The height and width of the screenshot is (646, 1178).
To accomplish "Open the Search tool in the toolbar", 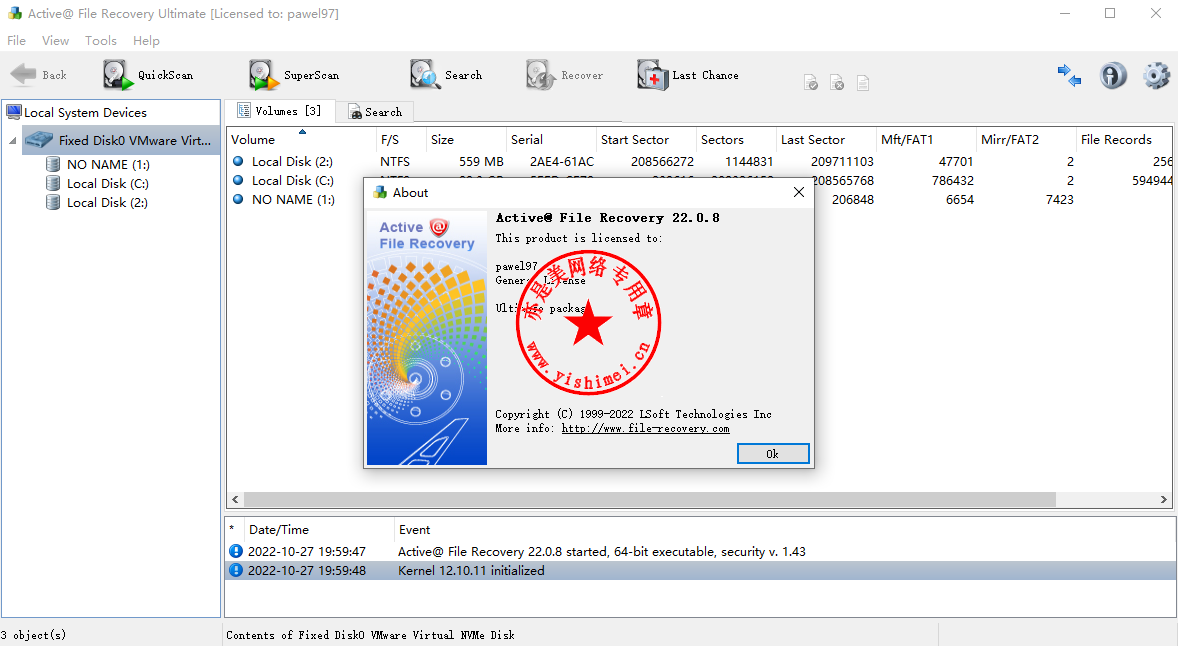I will pos(446,75).
